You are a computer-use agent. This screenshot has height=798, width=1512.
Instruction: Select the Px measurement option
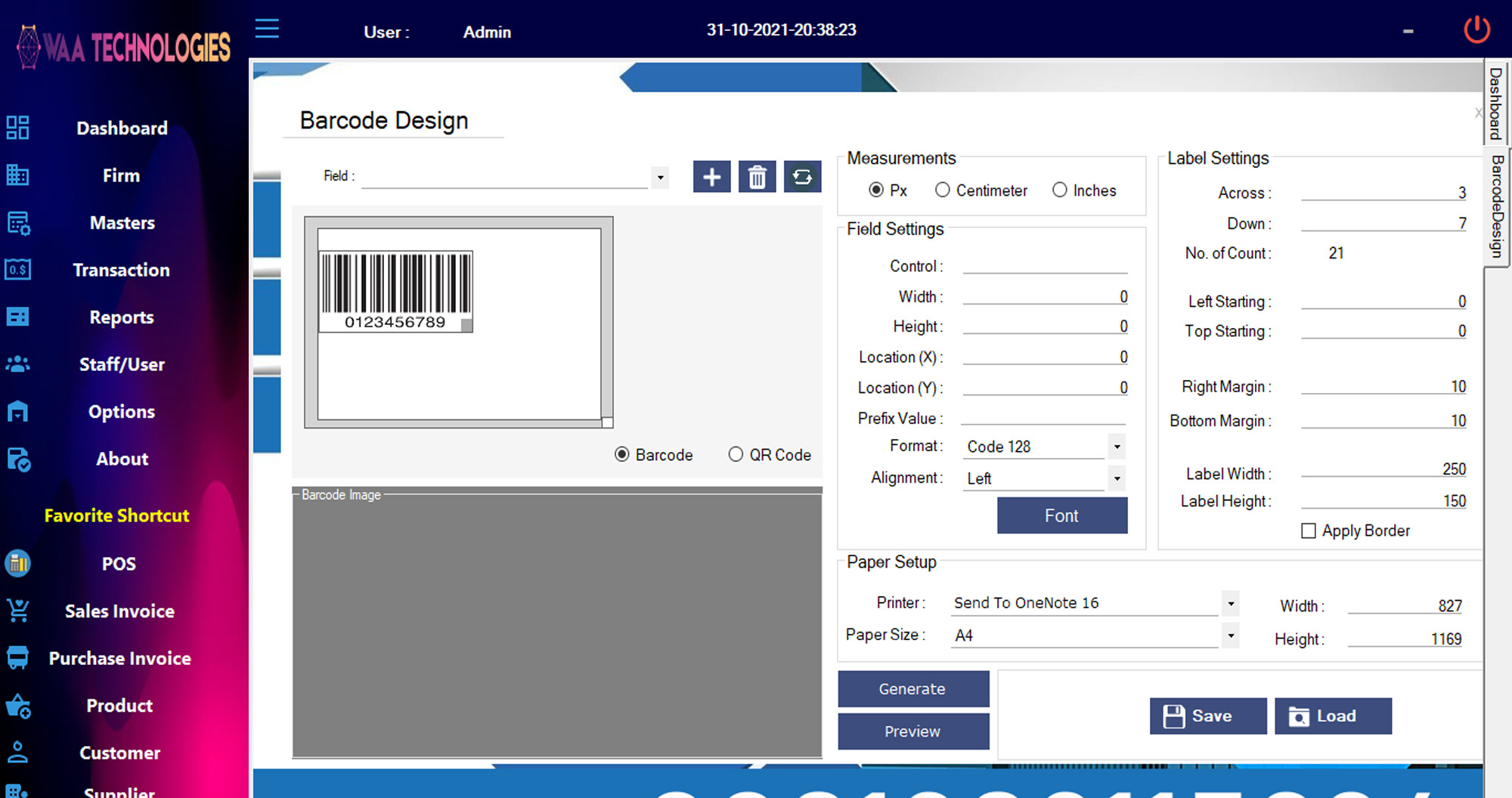(876, 190)
